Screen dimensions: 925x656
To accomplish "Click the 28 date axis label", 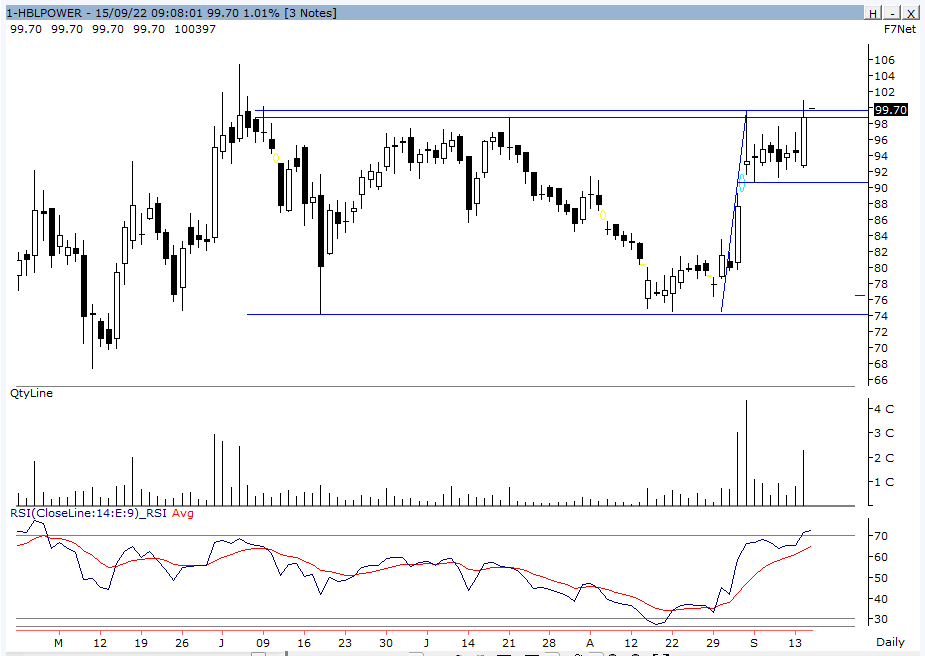I will (x=549, y=643).
